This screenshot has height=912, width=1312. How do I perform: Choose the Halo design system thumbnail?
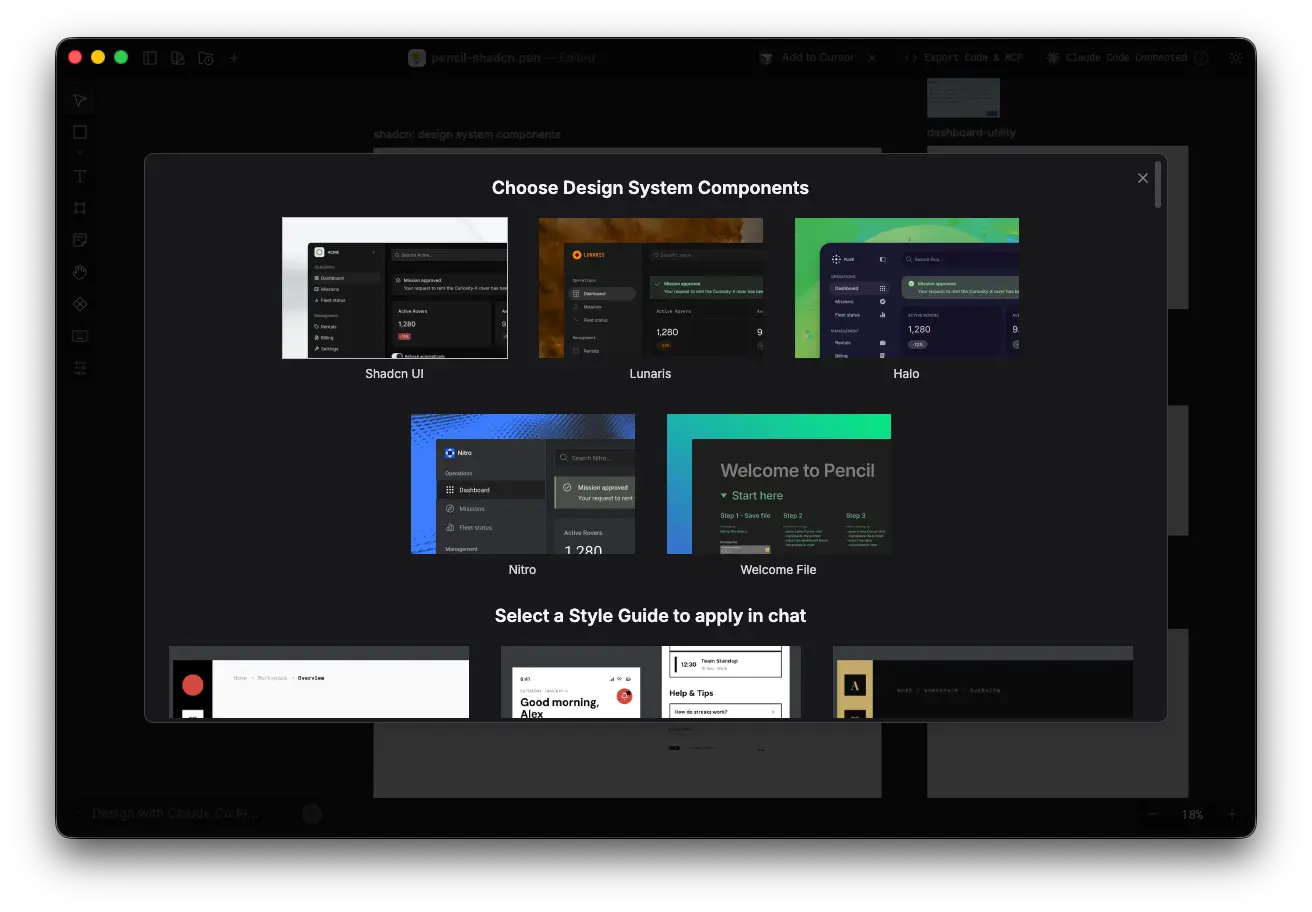[907, 288]
